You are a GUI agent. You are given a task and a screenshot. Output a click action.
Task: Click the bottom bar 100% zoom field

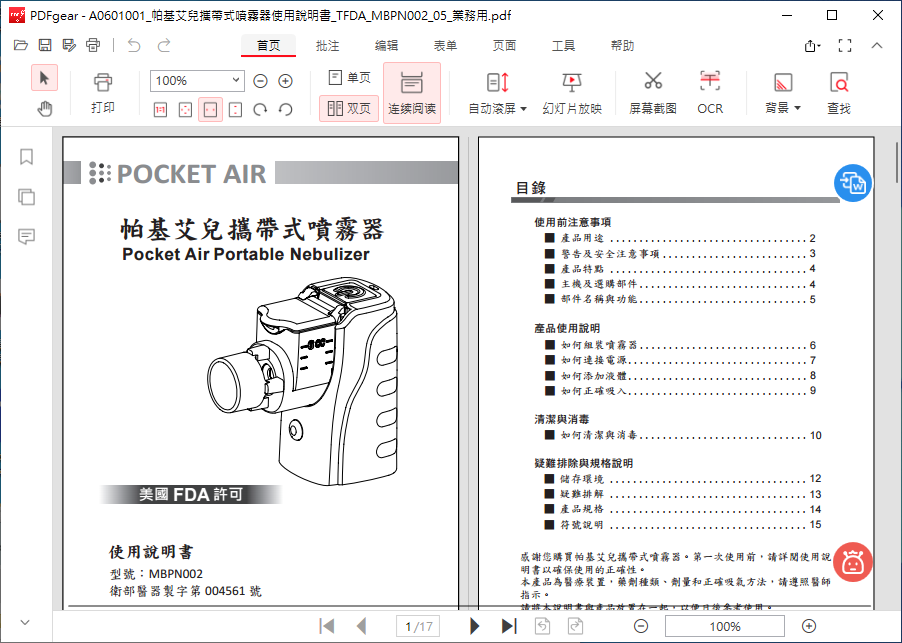tap(725, 626)
